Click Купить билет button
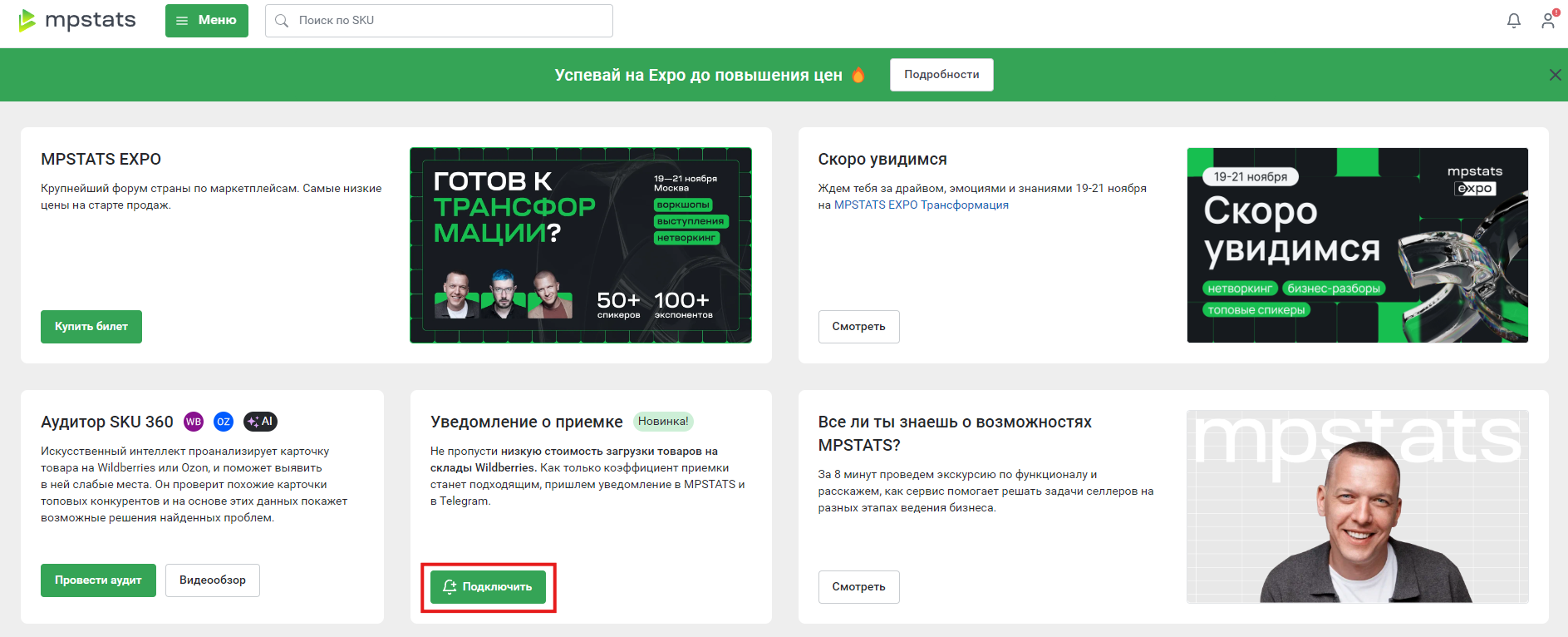1568x637 pixels. coord(91,327)
